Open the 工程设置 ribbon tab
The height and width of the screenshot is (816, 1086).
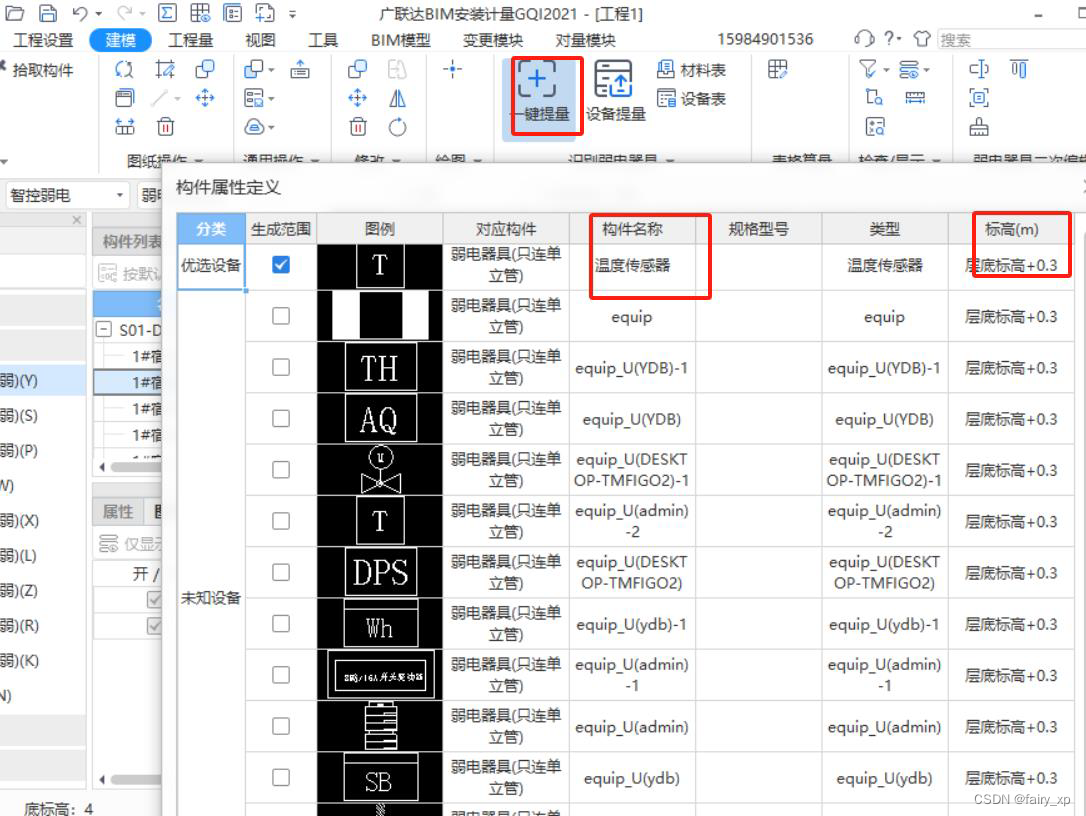pos(43,40)
